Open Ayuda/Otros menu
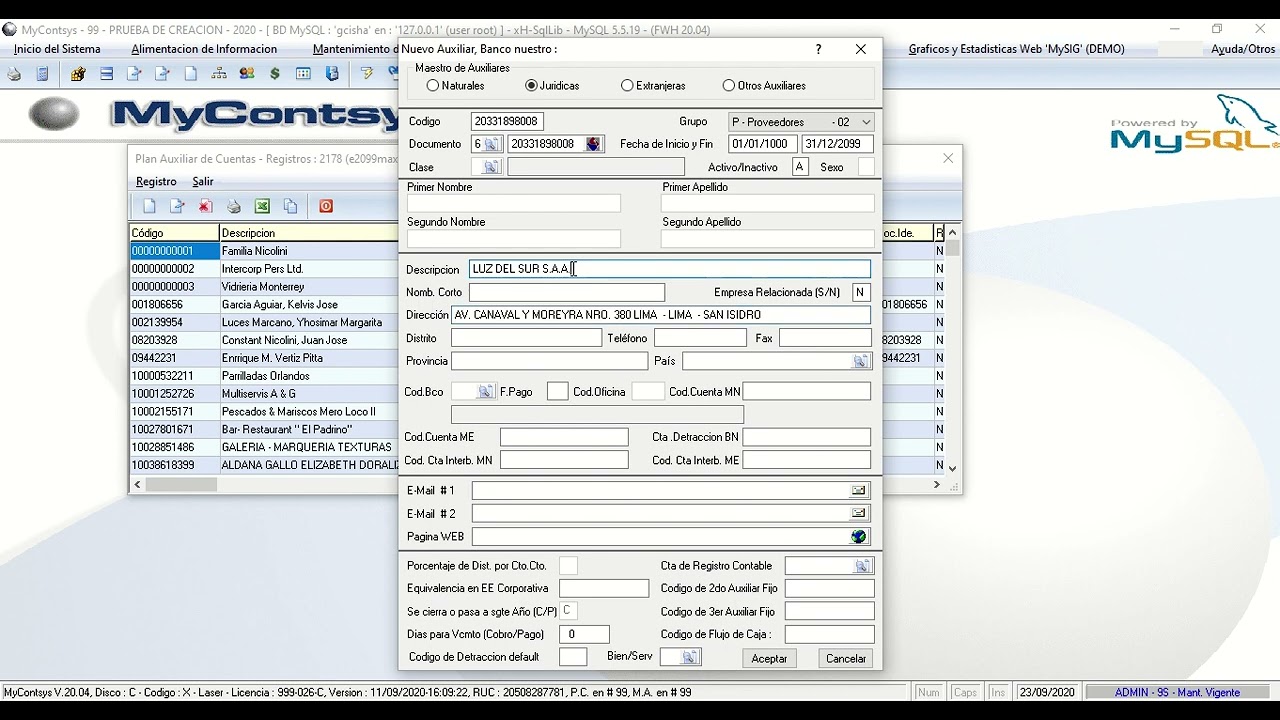This screenshot has height=720, width=1280. [x=1243, y=49]
